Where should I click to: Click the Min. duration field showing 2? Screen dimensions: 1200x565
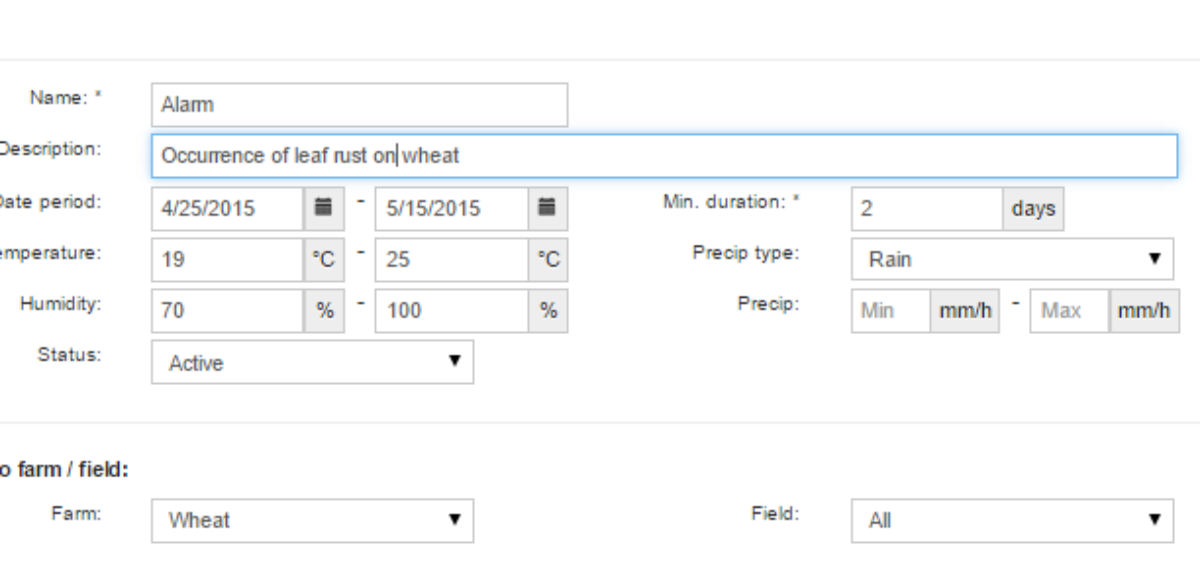[927, 208]
